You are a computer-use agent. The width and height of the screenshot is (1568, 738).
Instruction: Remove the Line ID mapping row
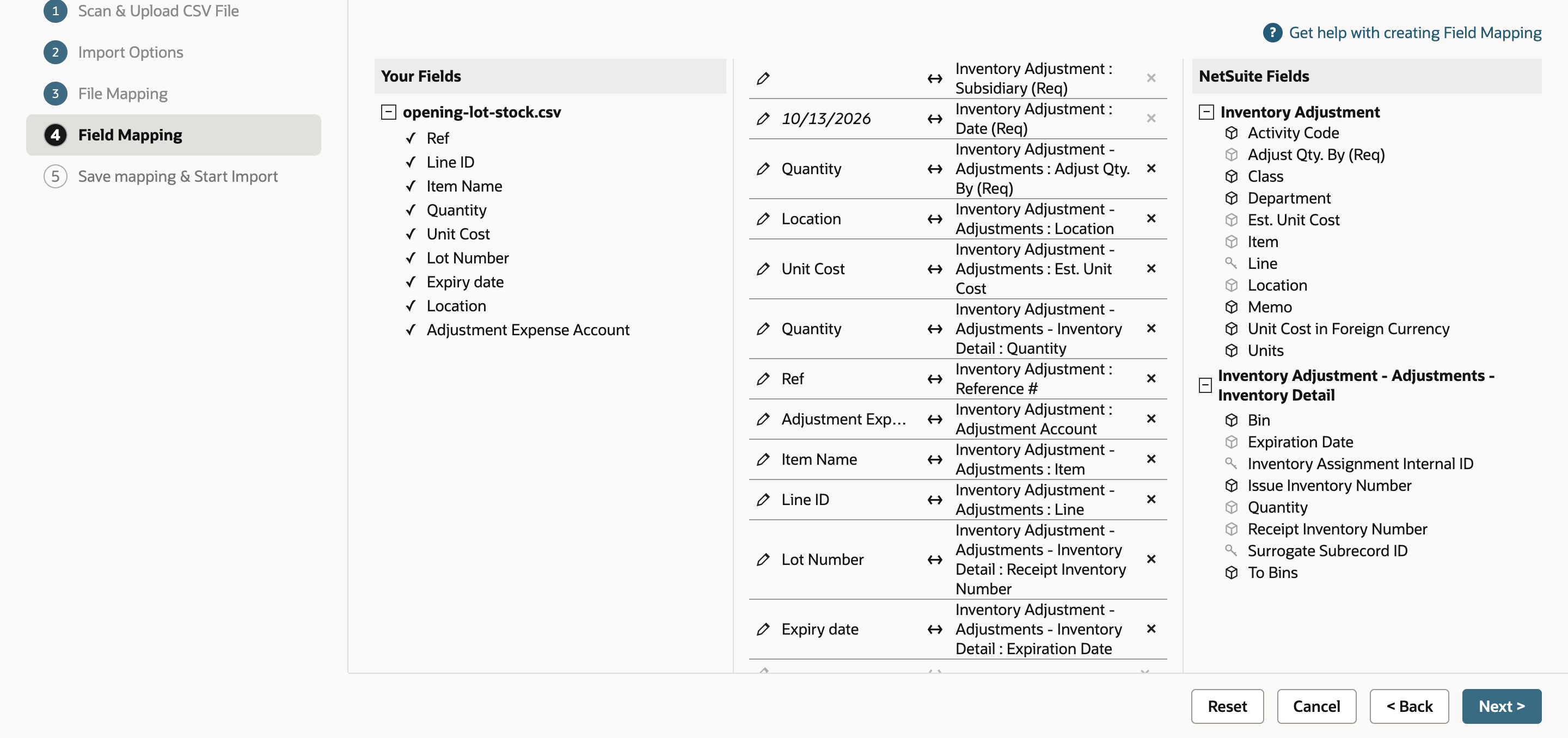click(1151, 499)
